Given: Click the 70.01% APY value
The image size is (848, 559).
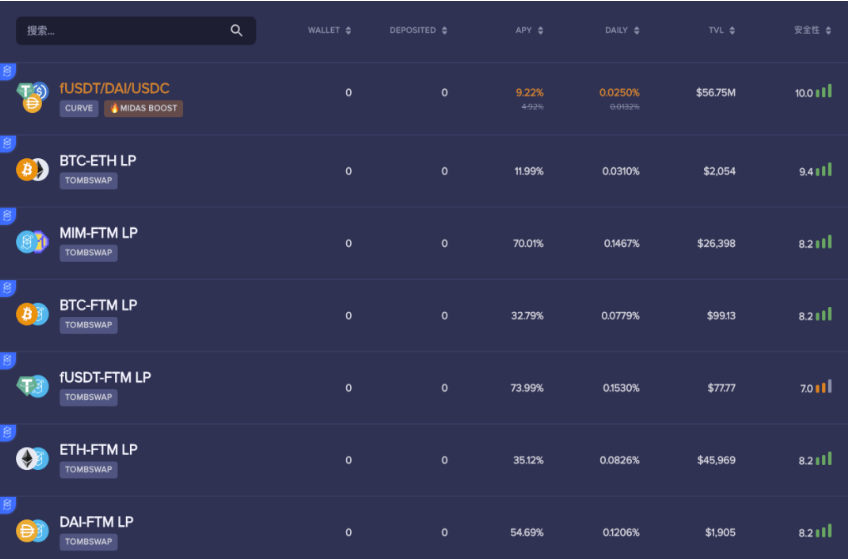Looking at the screenshot, I should (x=528, y=243).
